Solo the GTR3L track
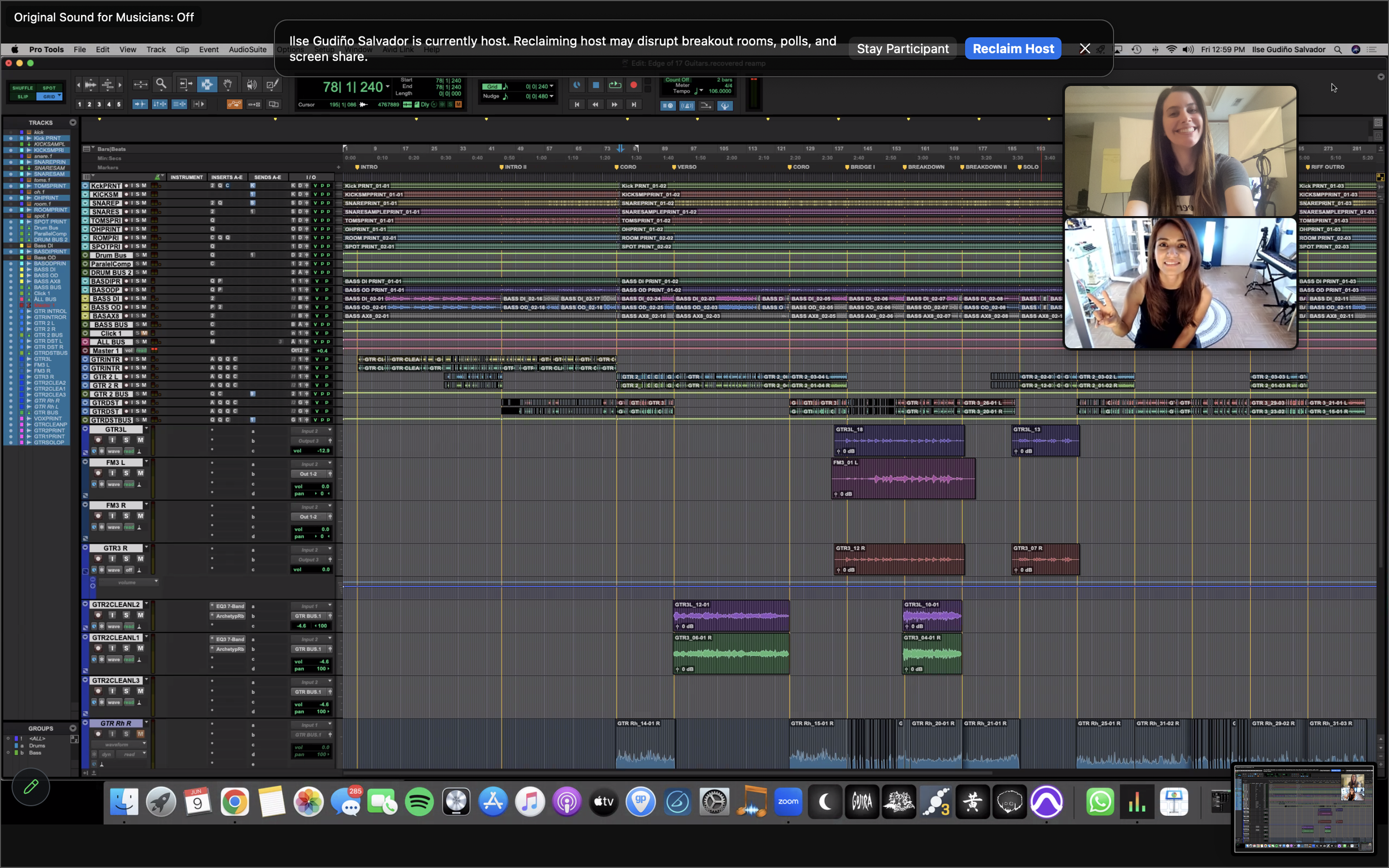This screenshot has width=1389, height=868. click(126, 440)
